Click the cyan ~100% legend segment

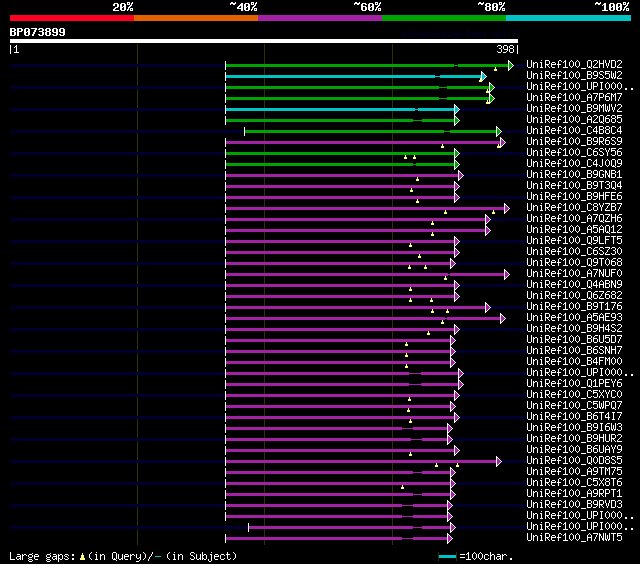[x=569, y=18]
